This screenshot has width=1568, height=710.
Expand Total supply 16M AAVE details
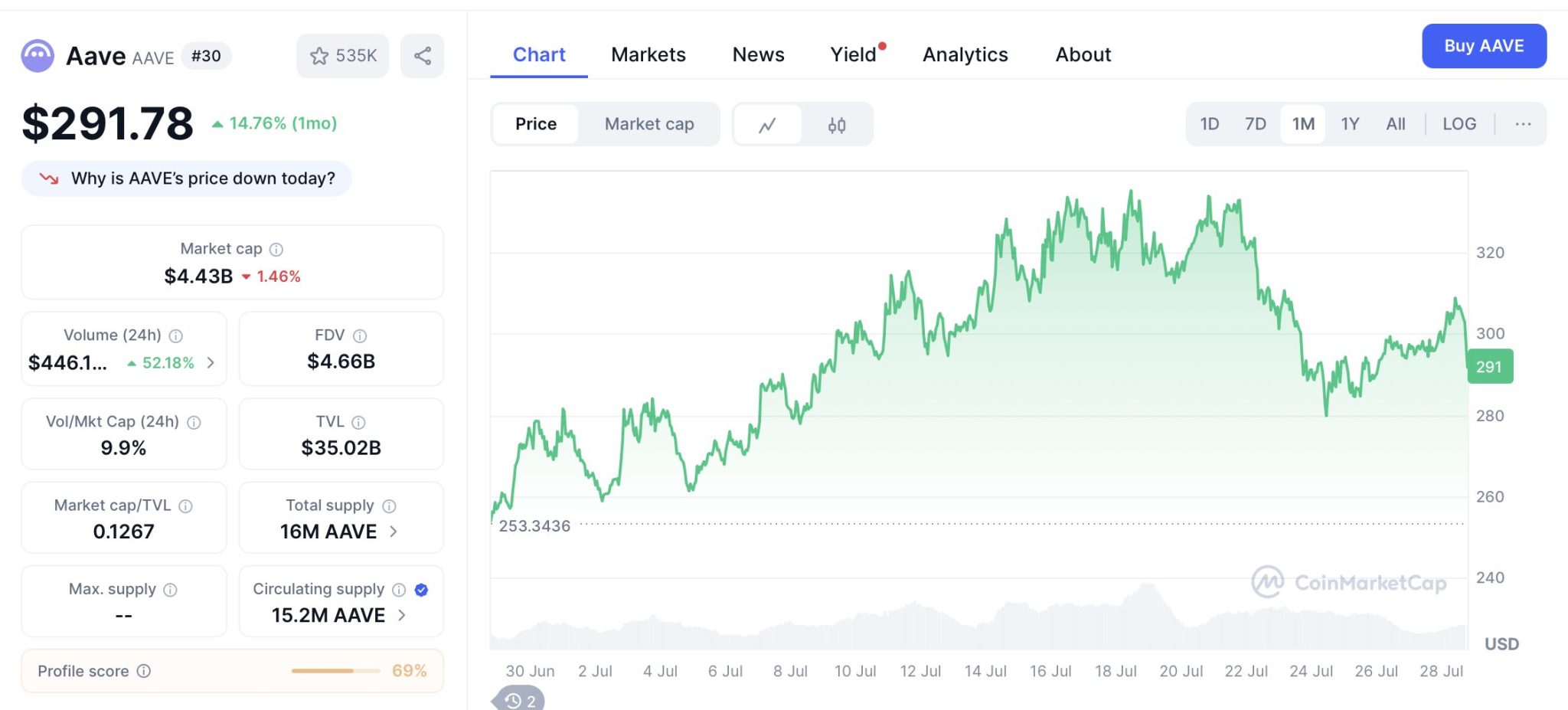click(x=393, y=532)
